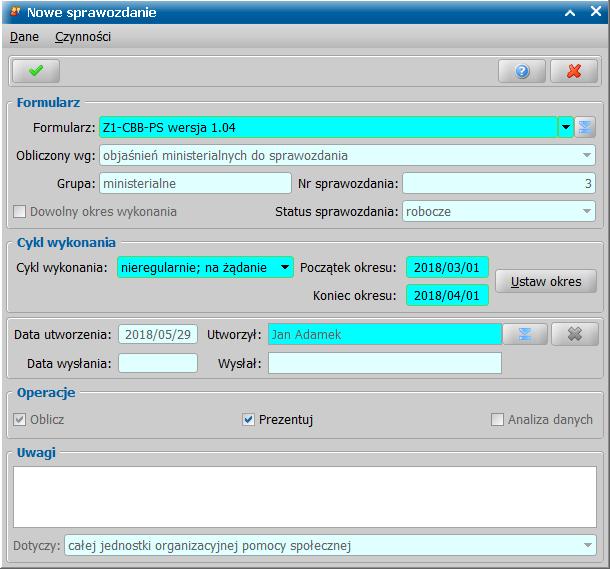610x569 pixels.
Task: Roll up window with title bar caret
Action: [x=570, y=13]
